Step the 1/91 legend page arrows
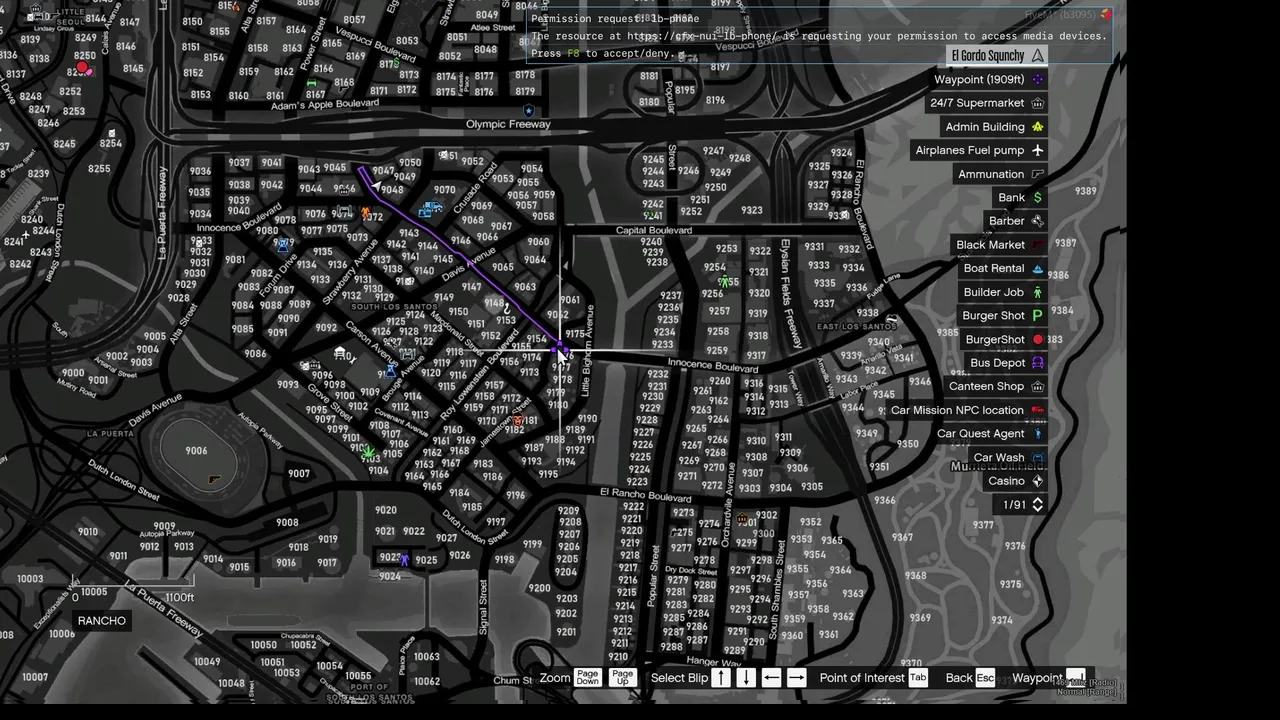Screen dimensions: 1280x720 click(x=1037, y=505)
